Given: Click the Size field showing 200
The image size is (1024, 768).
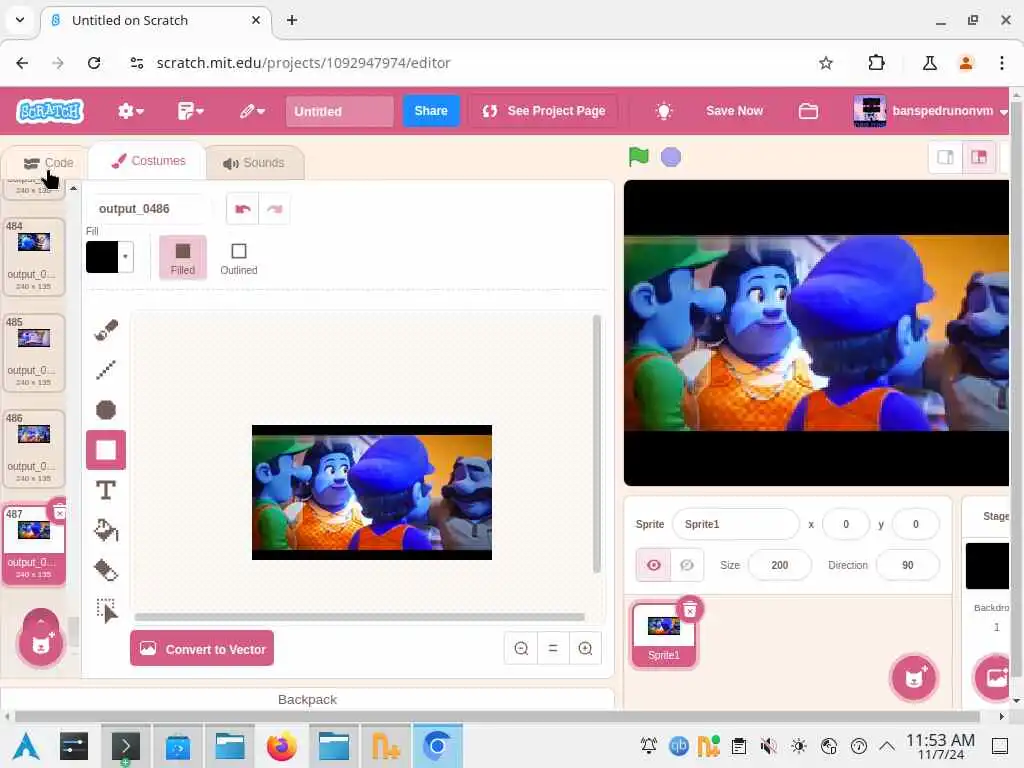Looking at the screenshot, I should 780,565.
